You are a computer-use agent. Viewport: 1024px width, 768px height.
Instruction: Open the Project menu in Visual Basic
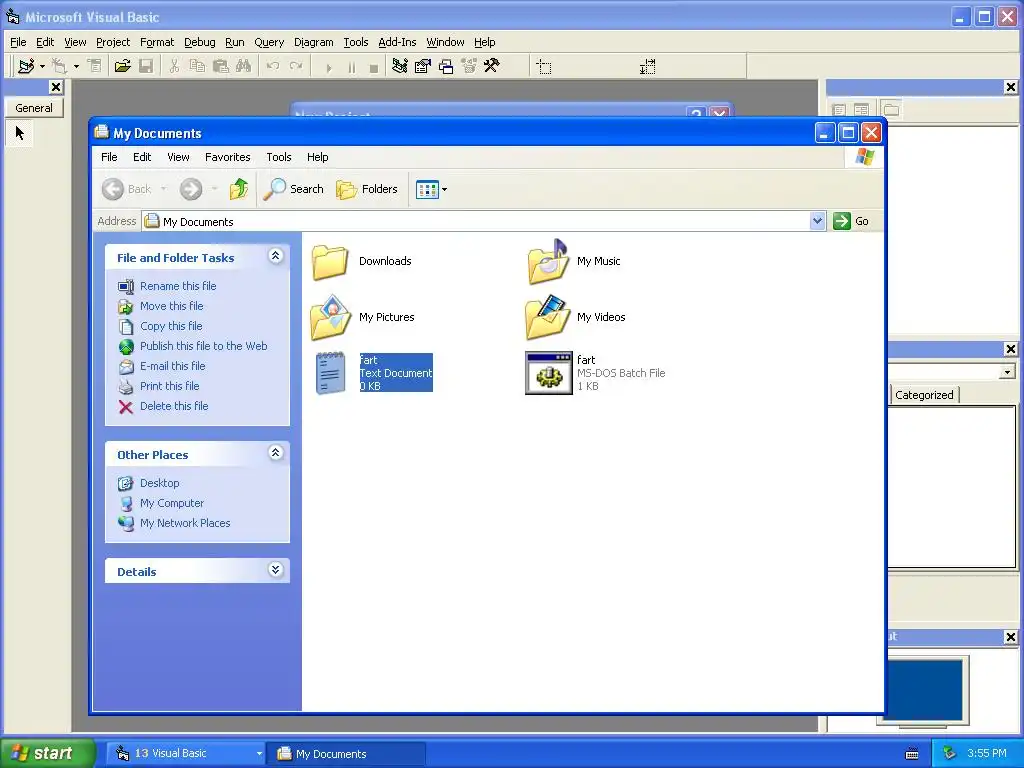(x=113, y=42)
